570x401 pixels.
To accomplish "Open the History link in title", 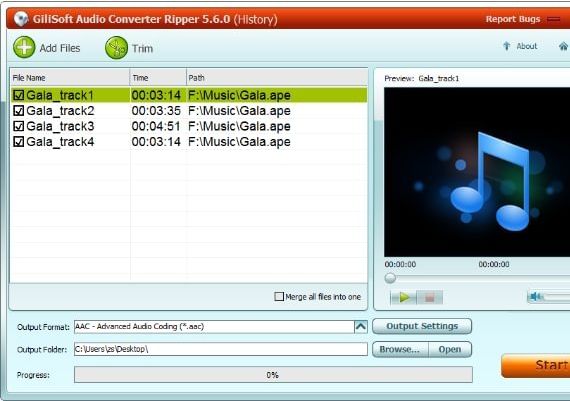I will pos(256,19).
